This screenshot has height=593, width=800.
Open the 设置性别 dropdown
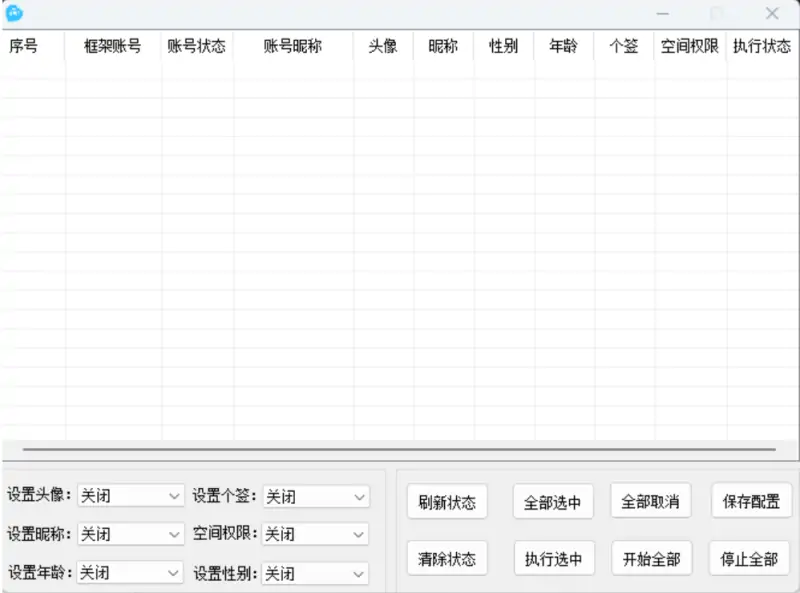click(315, 573)
